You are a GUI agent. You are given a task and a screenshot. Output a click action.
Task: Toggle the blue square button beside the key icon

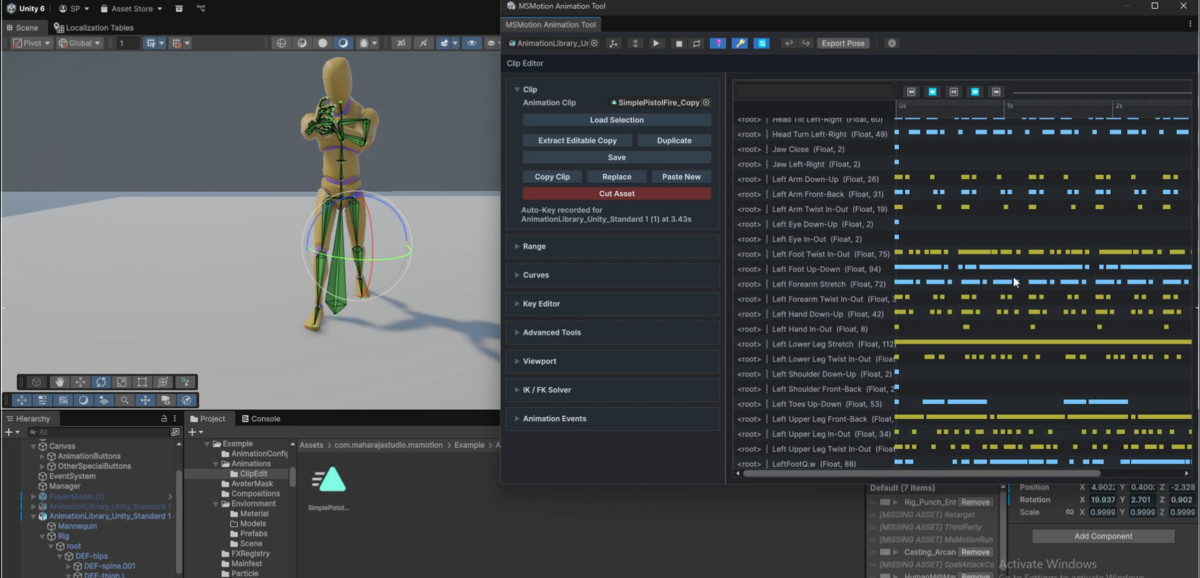(x=762, y=44)
